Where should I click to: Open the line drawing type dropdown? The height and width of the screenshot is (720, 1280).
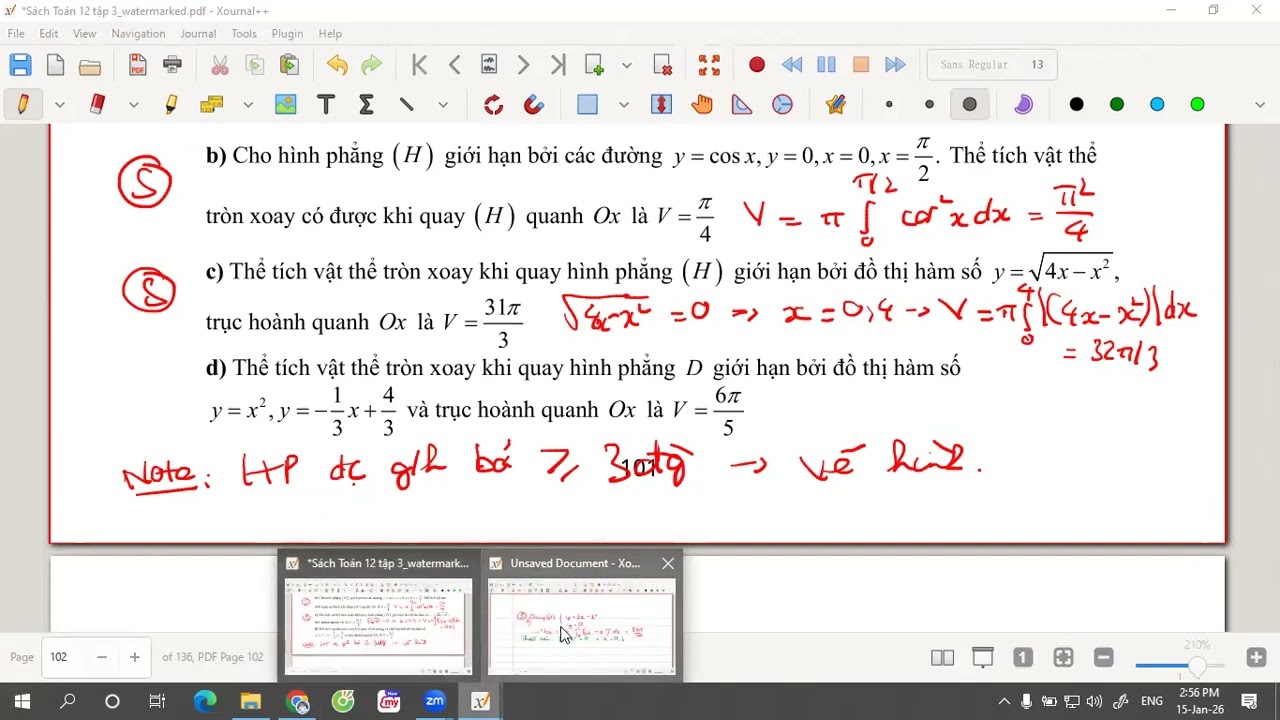coord(443,104)
